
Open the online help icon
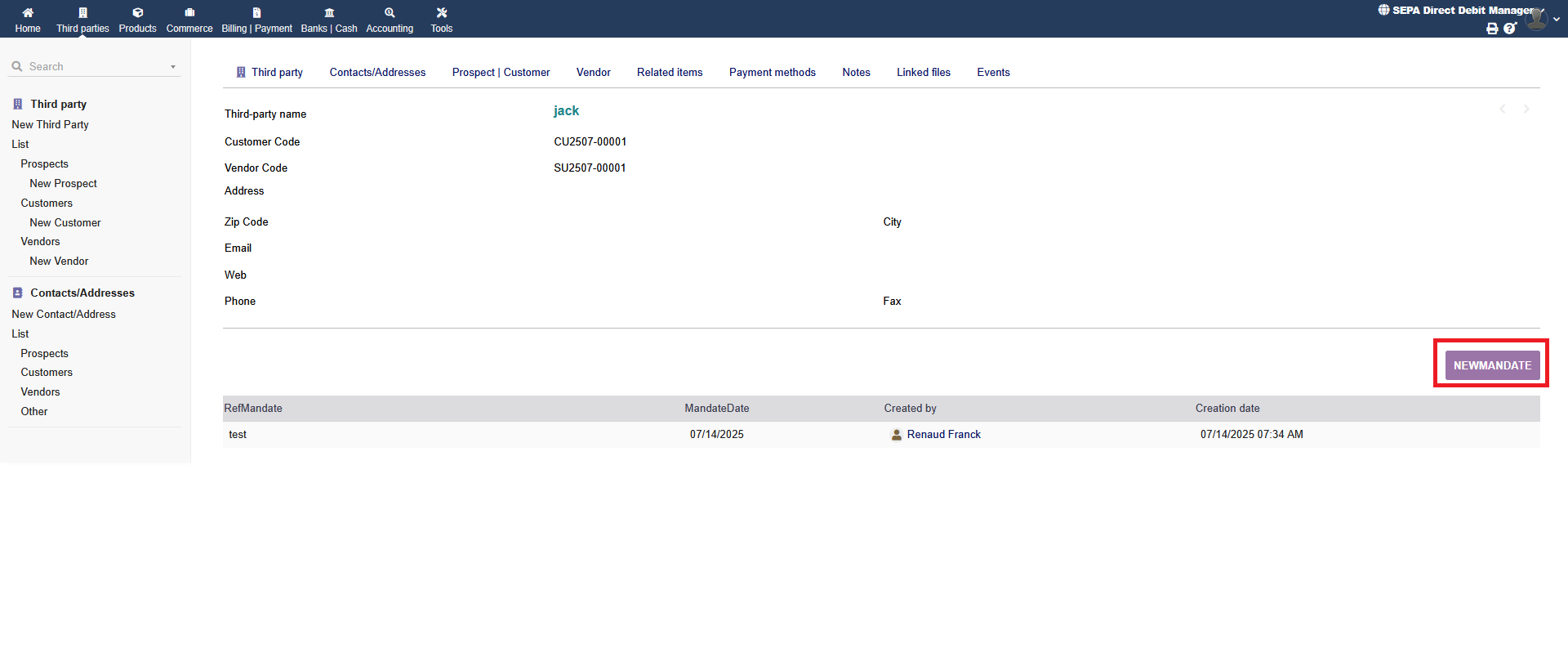pyautogui.click(x=1510, y=29)
